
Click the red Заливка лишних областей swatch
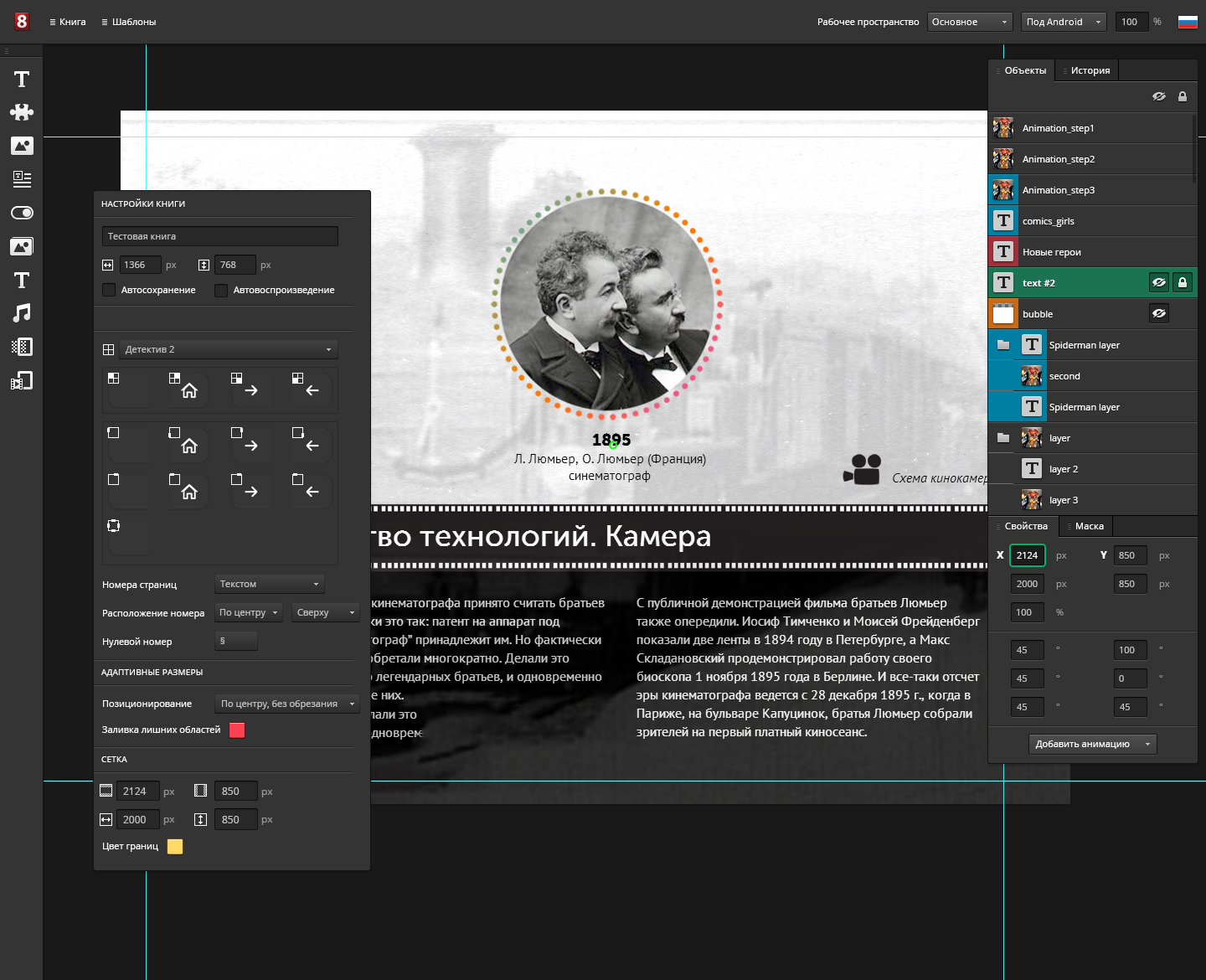coord(237,730)
